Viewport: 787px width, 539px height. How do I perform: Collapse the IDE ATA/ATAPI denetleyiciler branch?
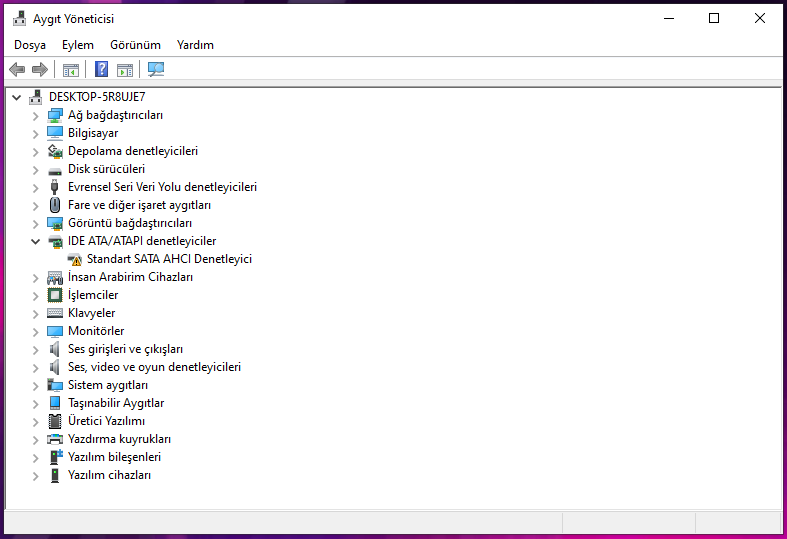pos(35,241)
